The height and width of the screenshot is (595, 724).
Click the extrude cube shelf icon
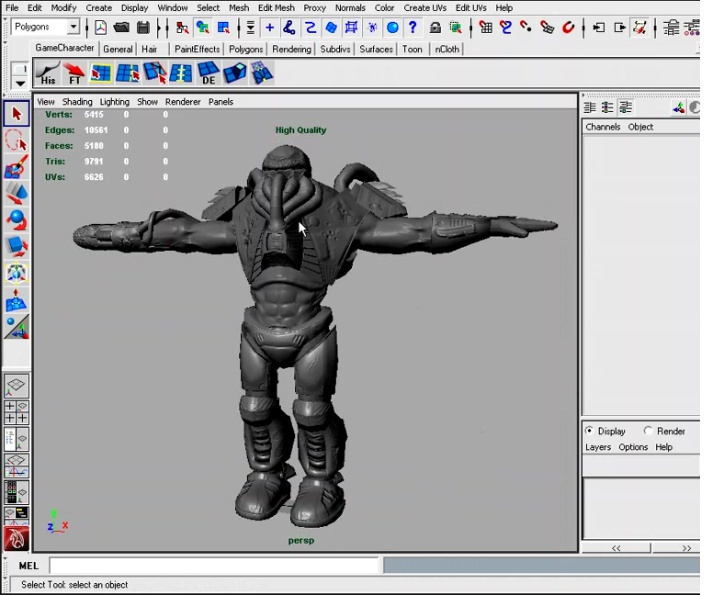pos(235,73)
